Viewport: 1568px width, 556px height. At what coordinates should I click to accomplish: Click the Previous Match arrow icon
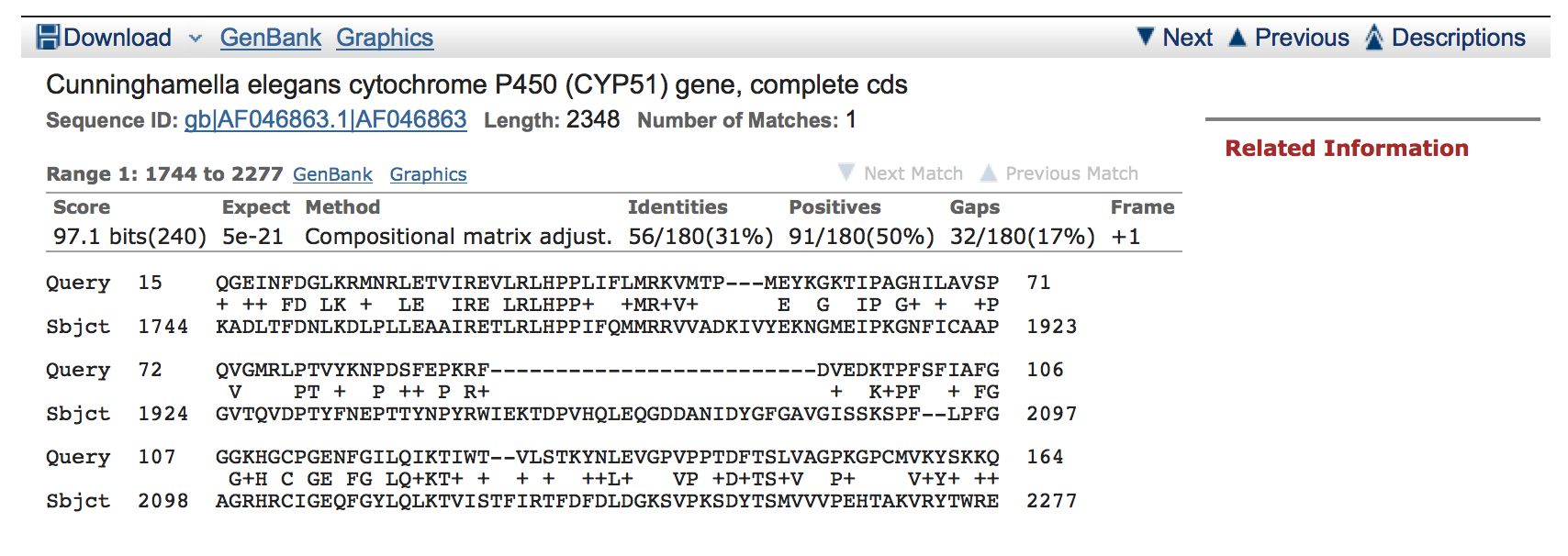tap(989, 172)
